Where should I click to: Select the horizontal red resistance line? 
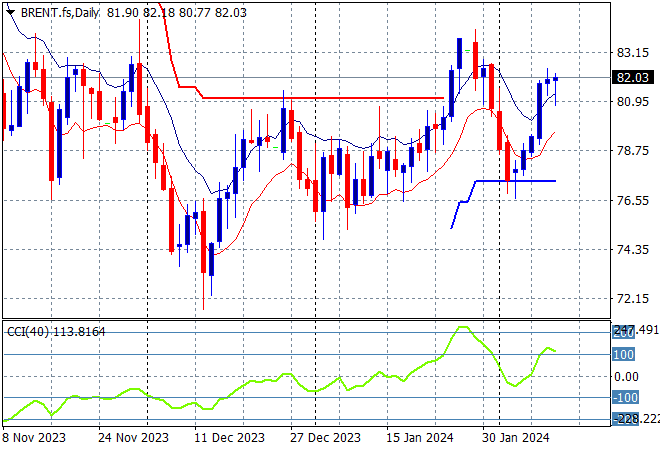tap(323, 98)
